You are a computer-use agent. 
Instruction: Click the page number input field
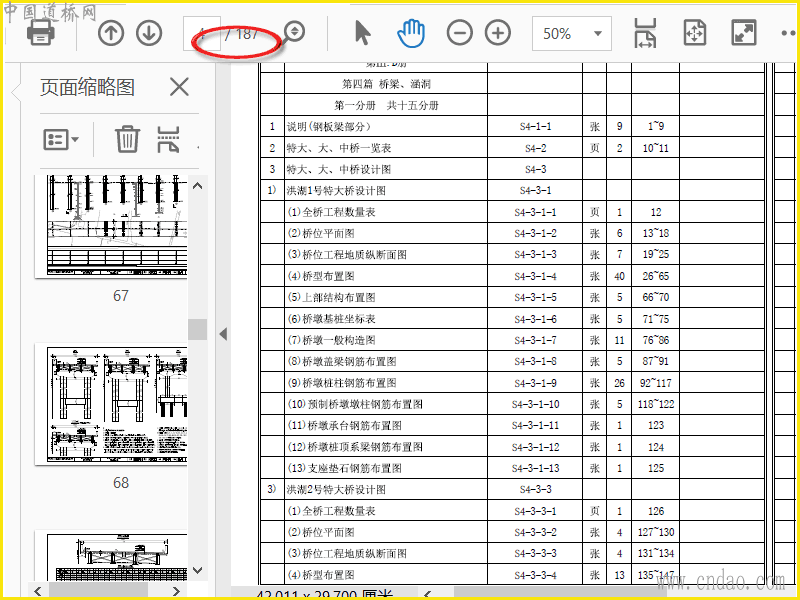pos(202,34)
